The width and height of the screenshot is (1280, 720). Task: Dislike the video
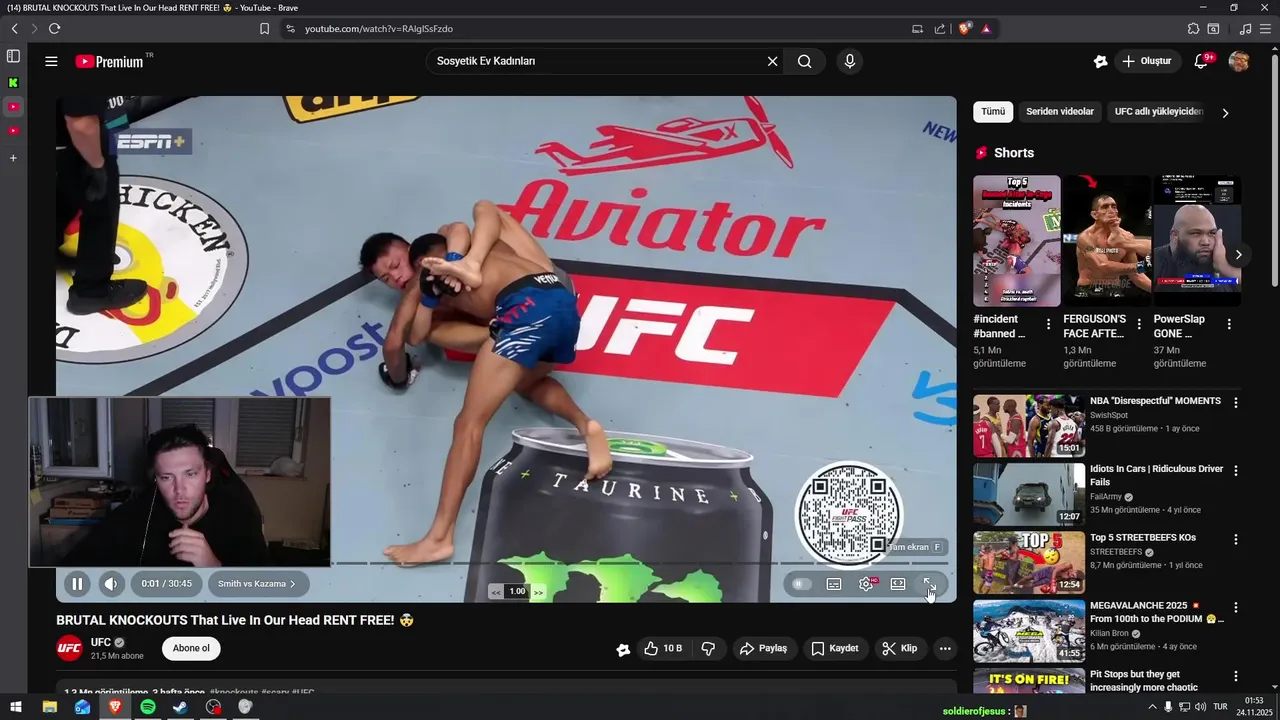point(708,649)
